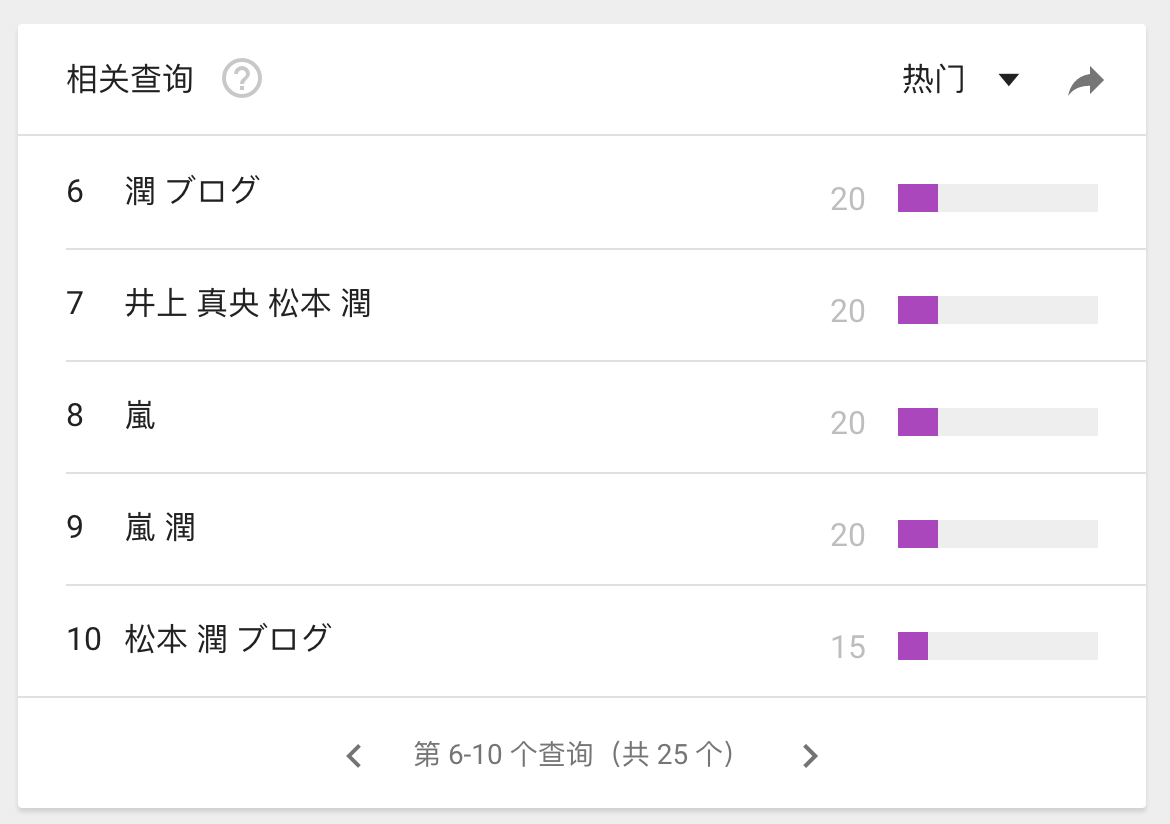Click rank number 8 in the list

click(x=75, y=414)
